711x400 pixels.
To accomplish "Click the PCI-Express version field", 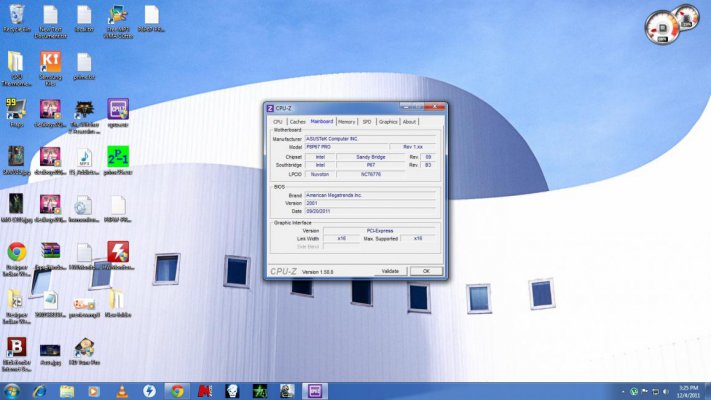I will (380, 230).
